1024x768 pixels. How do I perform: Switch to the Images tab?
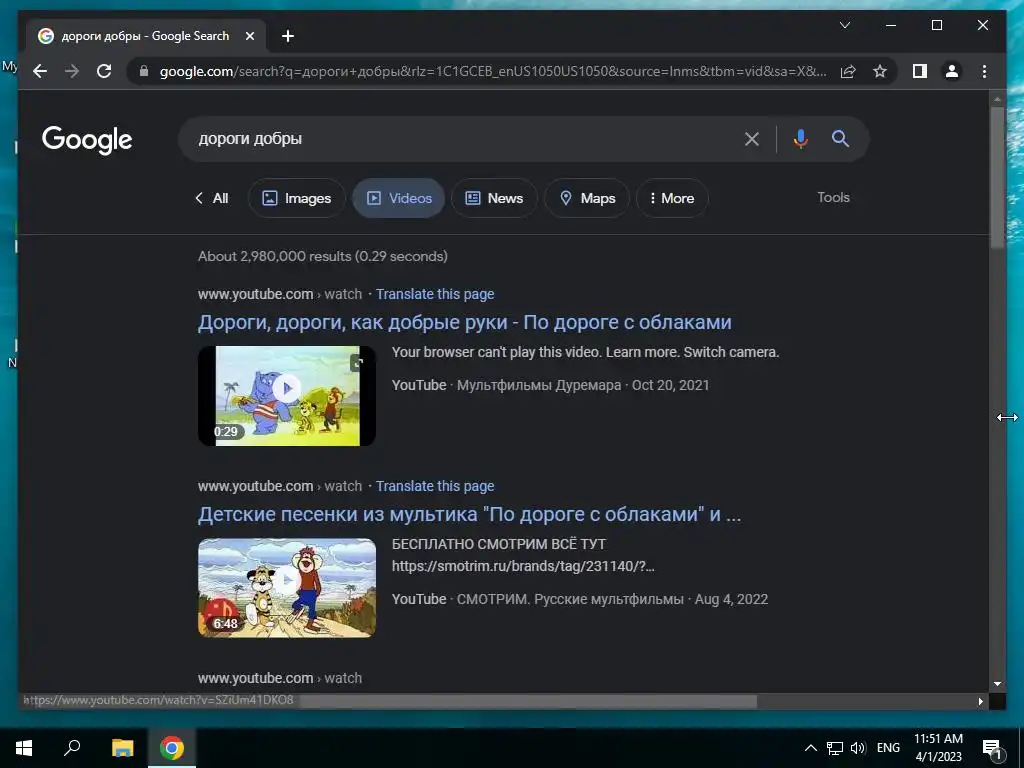(x=296, y=198)
